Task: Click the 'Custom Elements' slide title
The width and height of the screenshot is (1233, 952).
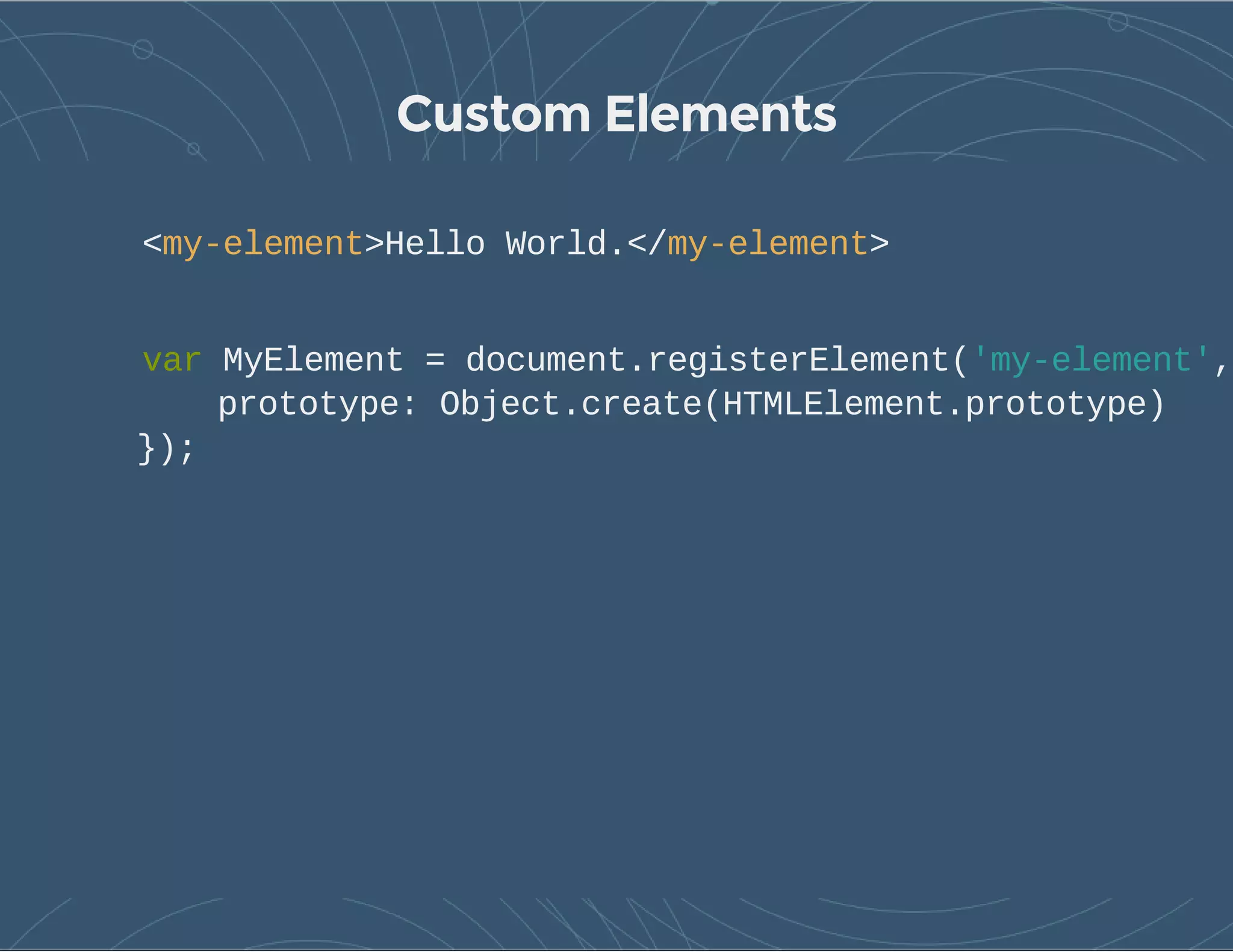Action: pyautogui.click(x=616, y=114)
